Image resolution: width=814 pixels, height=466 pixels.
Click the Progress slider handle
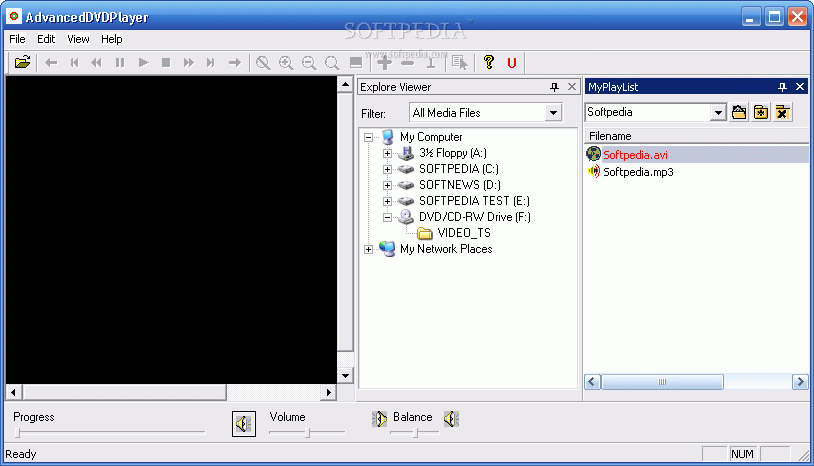pyautogui.click(x=18, y=432)
